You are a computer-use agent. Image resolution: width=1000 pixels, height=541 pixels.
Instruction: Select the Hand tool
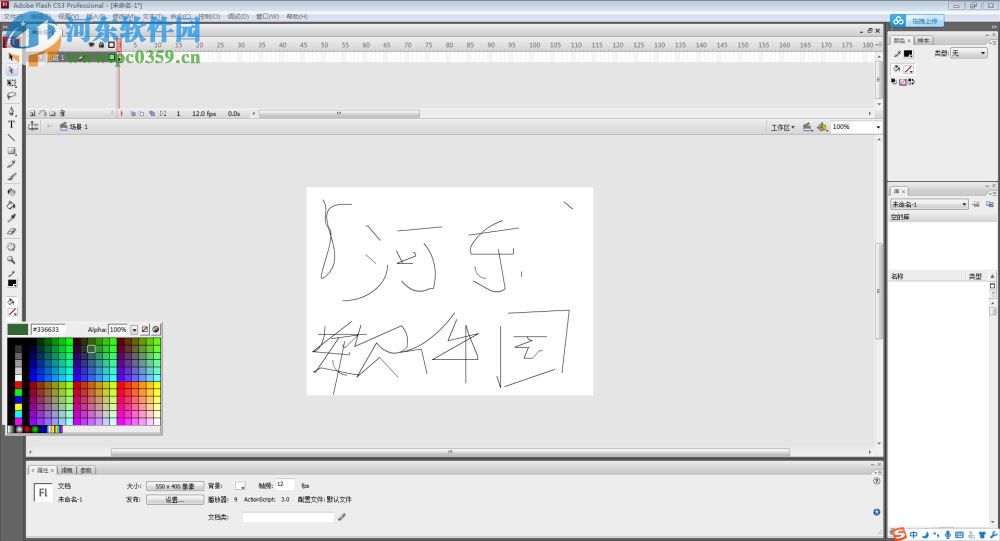pyautogui.click(x=11, y=247)
